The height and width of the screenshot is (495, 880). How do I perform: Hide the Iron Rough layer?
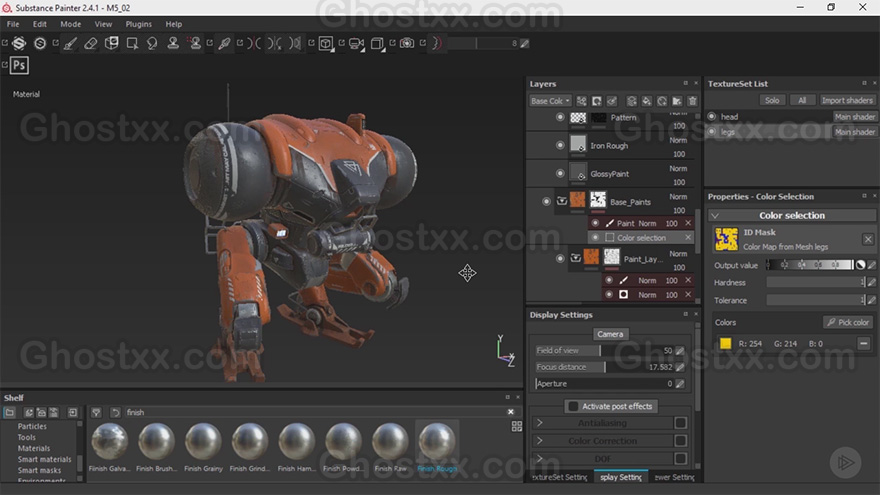(560, 145)
